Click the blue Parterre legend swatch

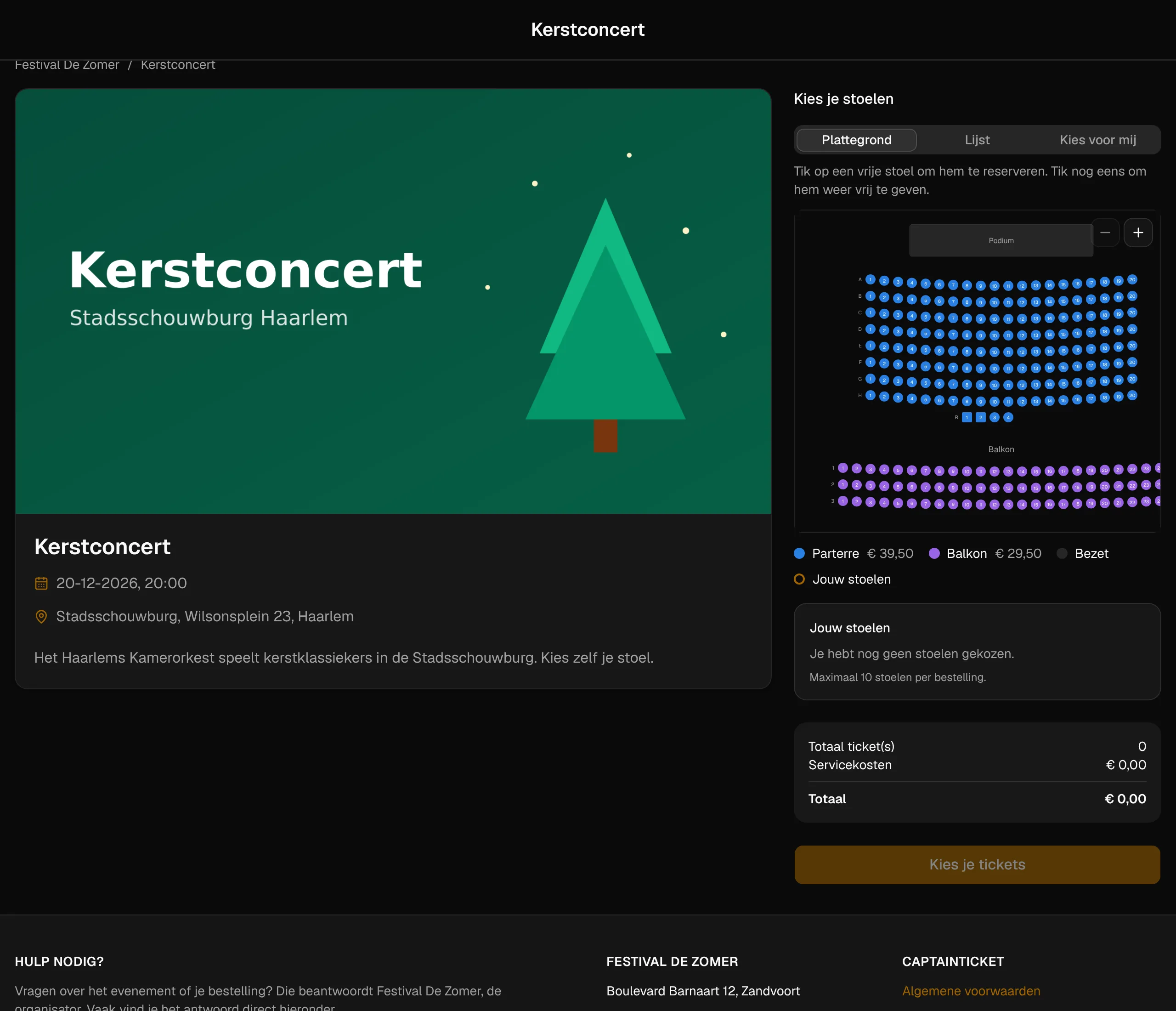coord(799,553)
